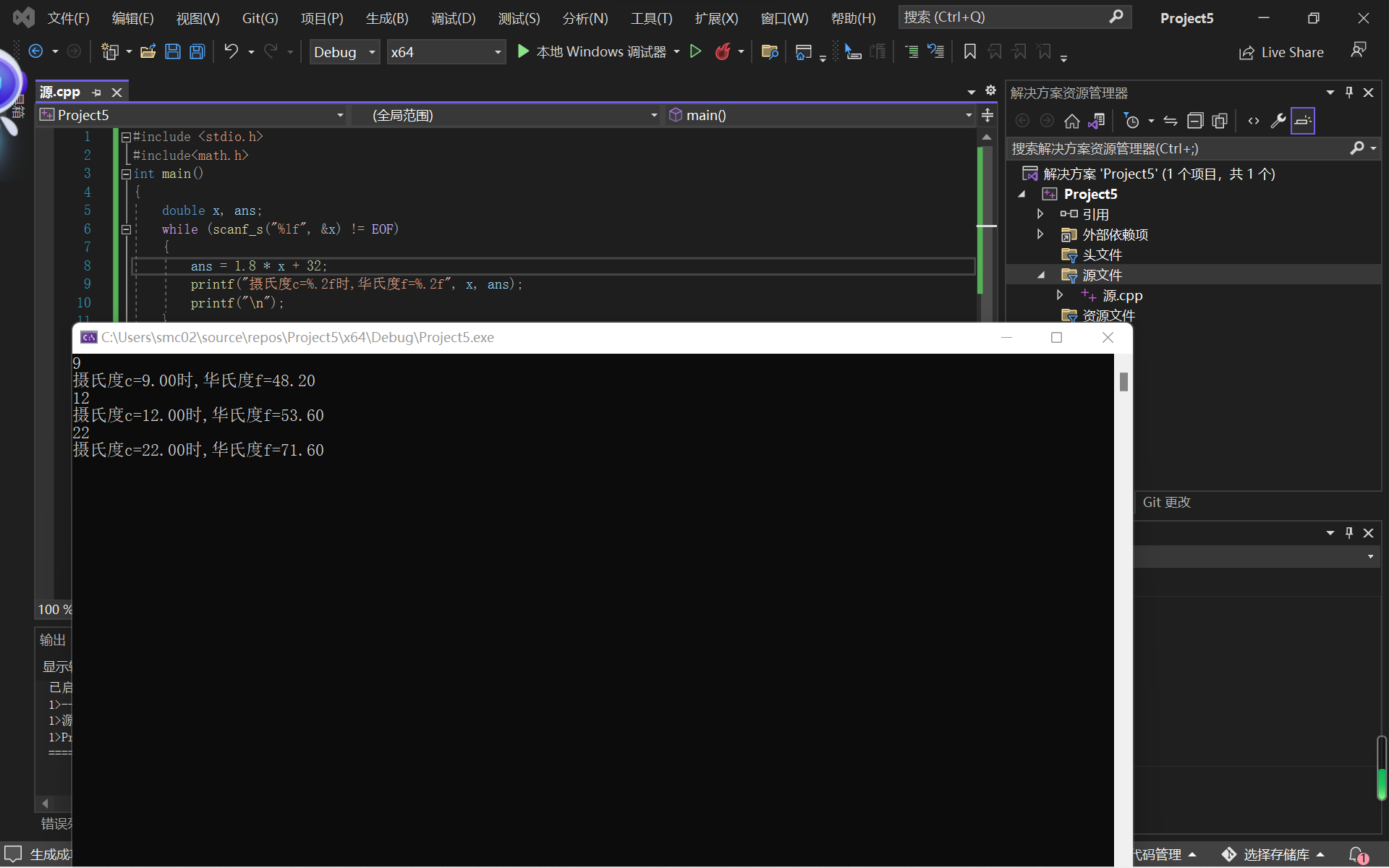Open the 生成(B) menu
Image resolution: width=1389 pixels, height=868 pixels.
click(x=387, y=18)
